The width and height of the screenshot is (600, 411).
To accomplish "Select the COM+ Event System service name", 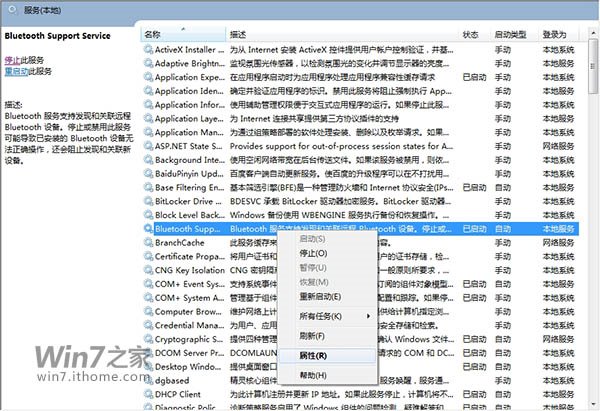I will (x=189, y=284).
